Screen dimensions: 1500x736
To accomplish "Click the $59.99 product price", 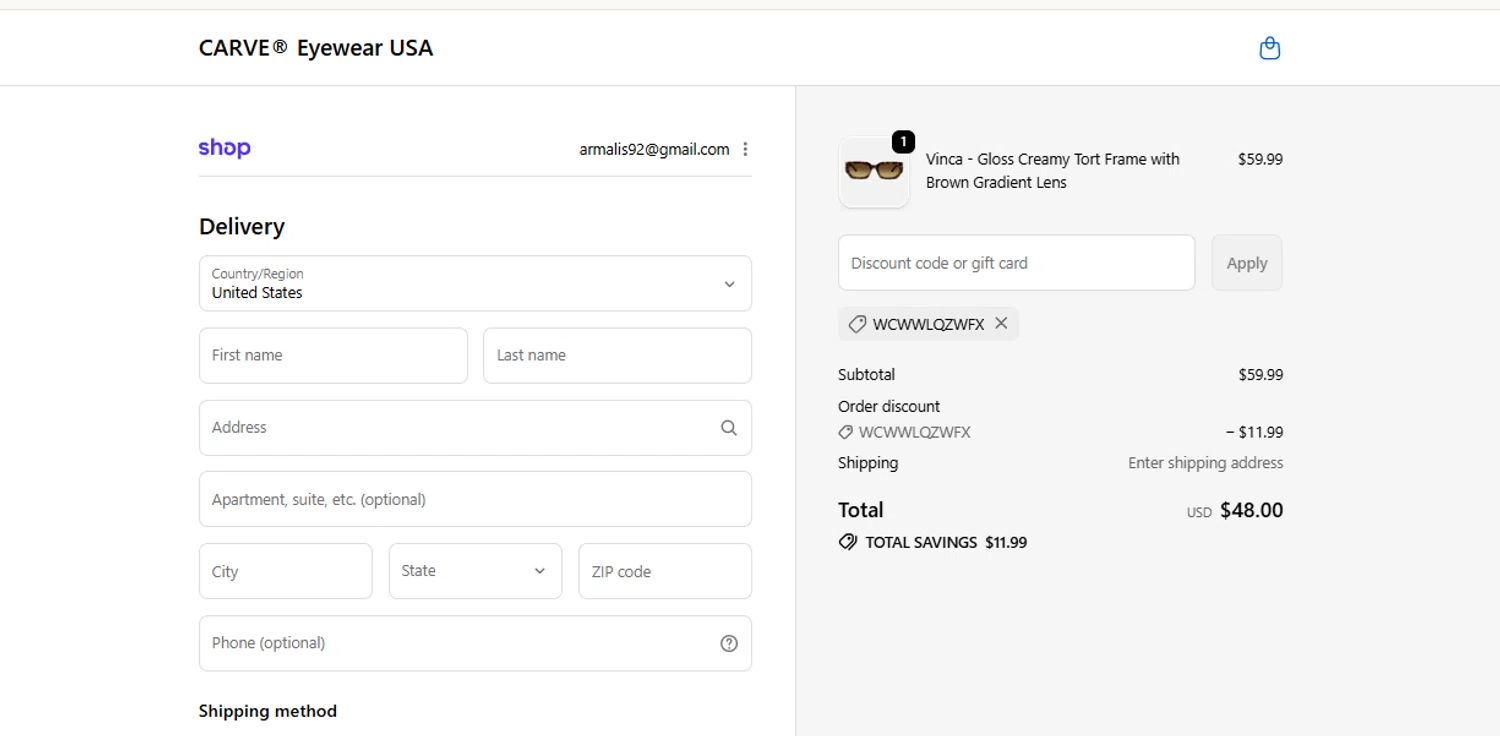I will point(1260,159).
